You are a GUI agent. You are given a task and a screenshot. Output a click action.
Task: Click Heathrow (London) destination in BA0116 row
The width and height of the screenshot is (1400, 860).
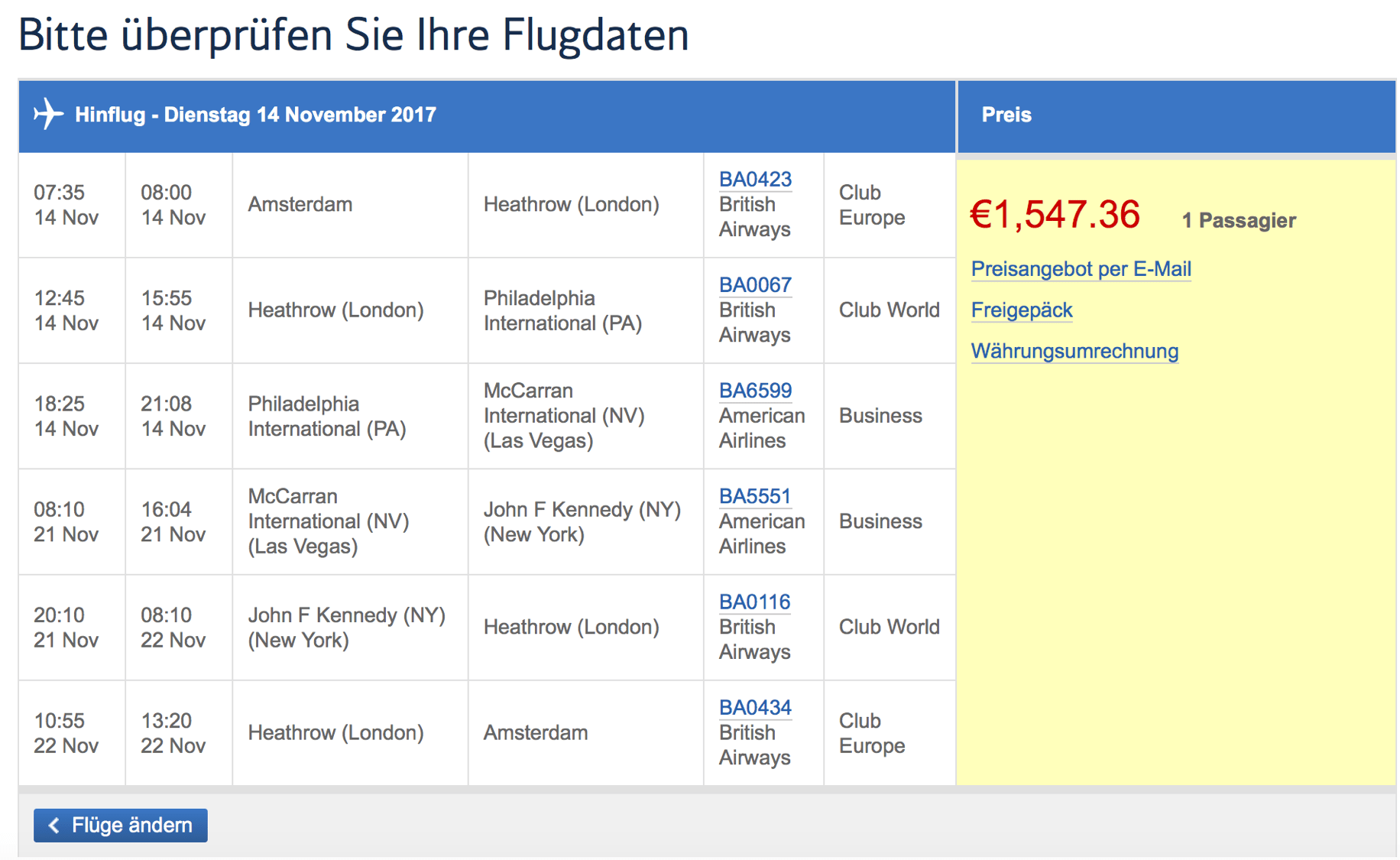[571, 627]
